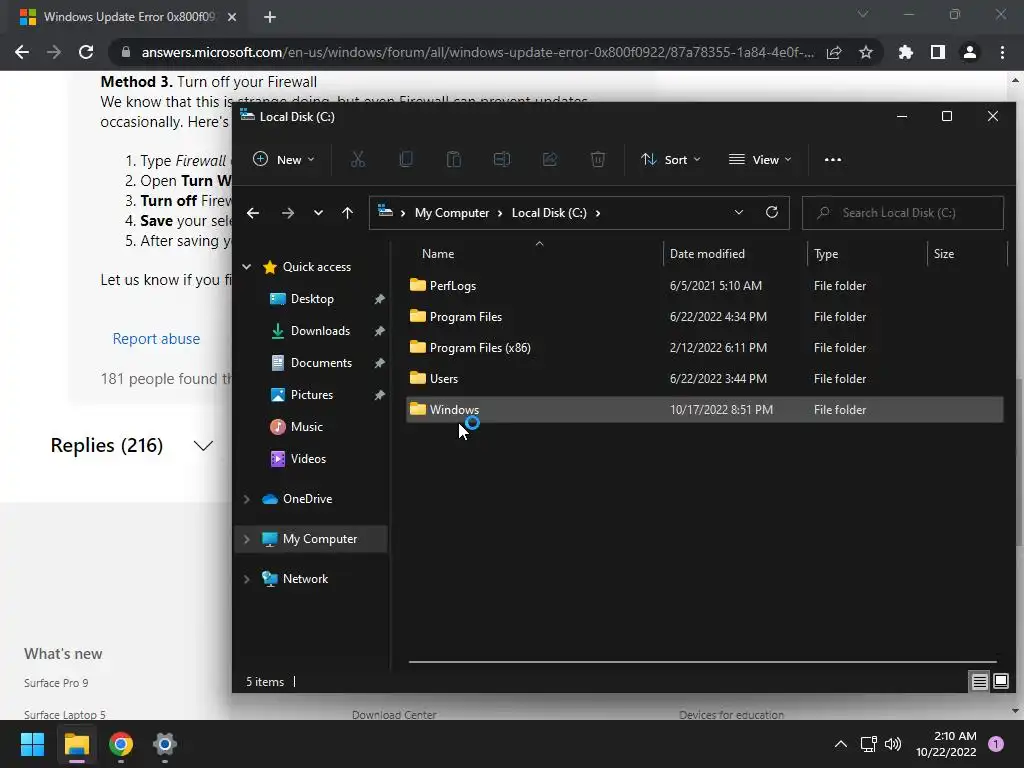Go up one folder level

click(347, 213)
